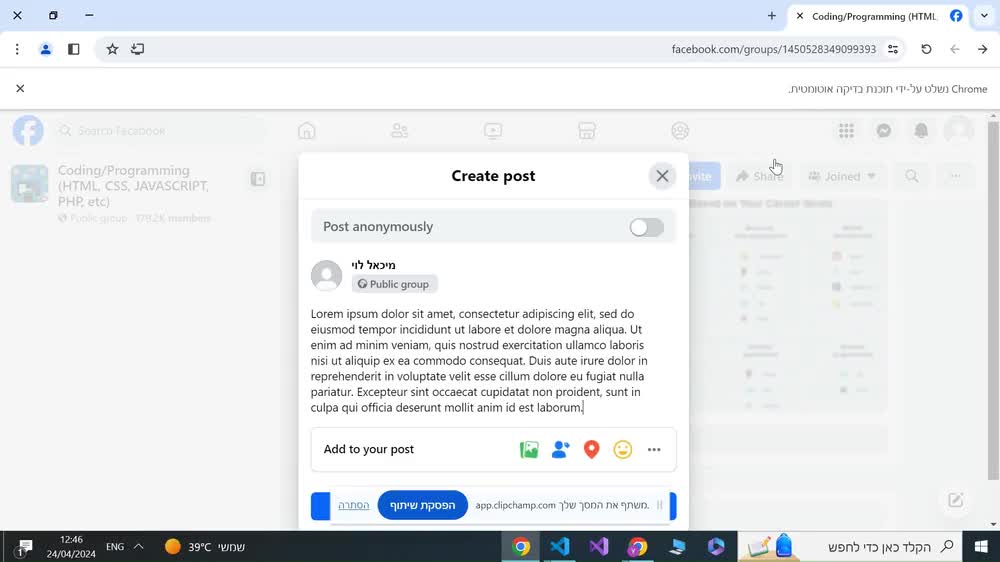Open a new browser tab

772,16
